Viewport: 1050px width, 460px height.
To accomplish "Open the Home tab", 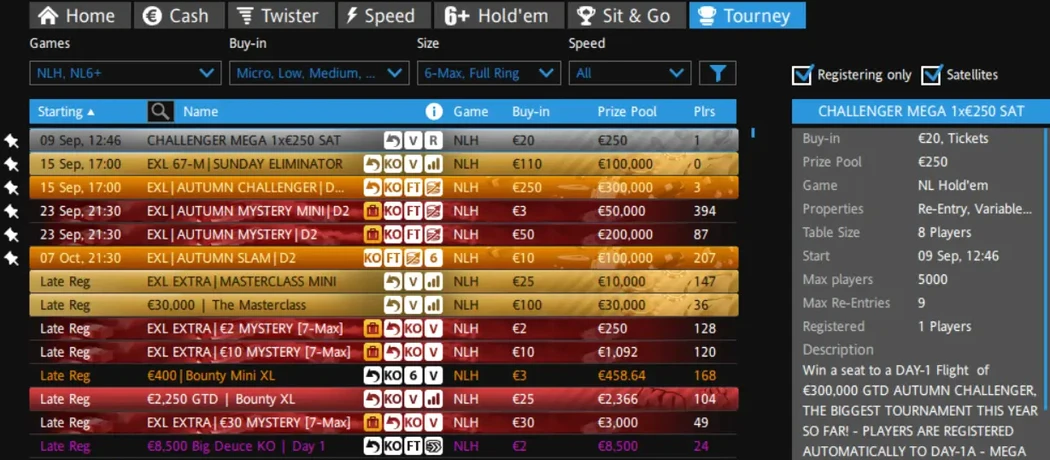I will click(x=80, y=15).
